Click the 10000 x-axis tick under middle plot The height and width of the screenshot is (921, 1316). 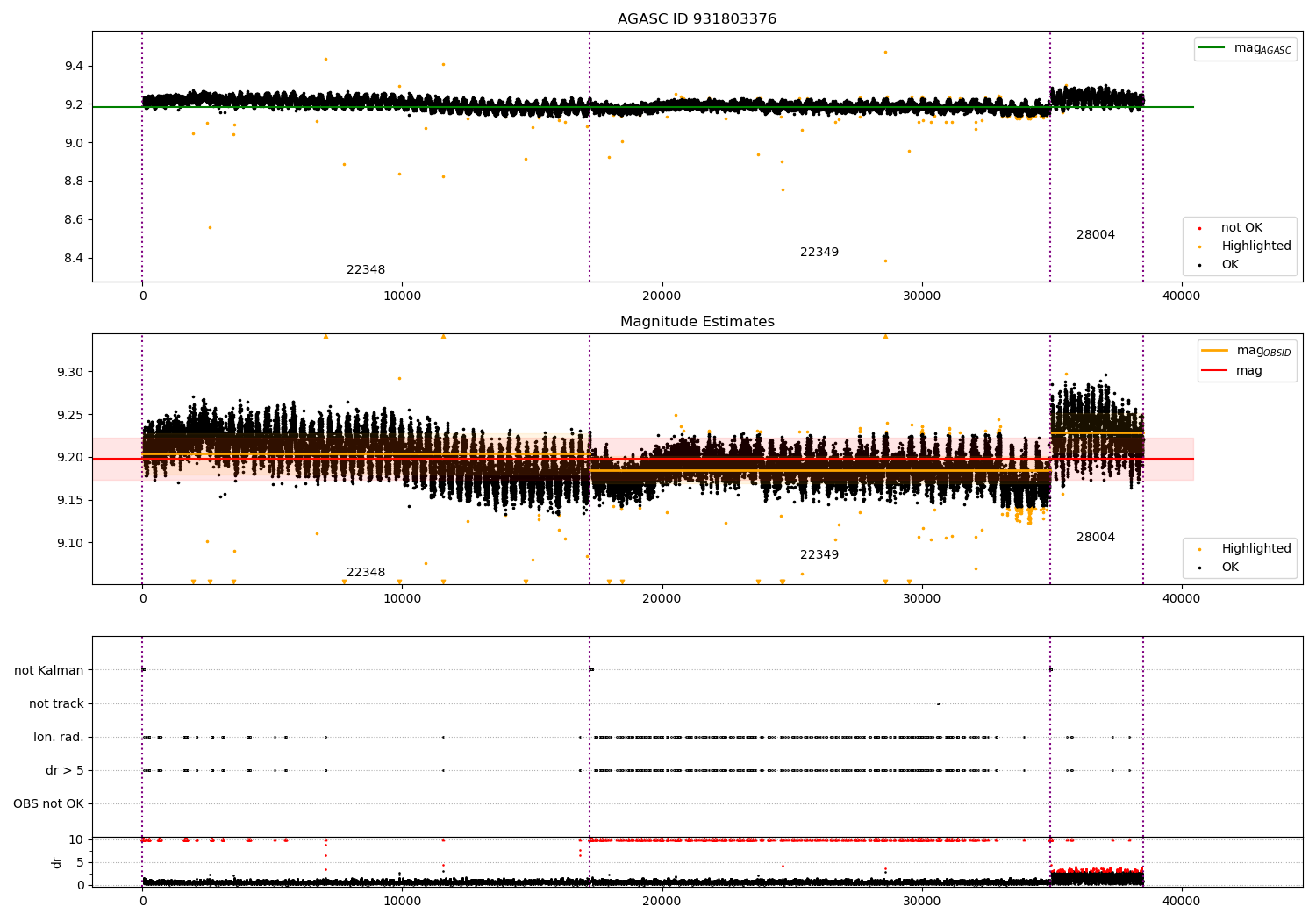(402, 599)
